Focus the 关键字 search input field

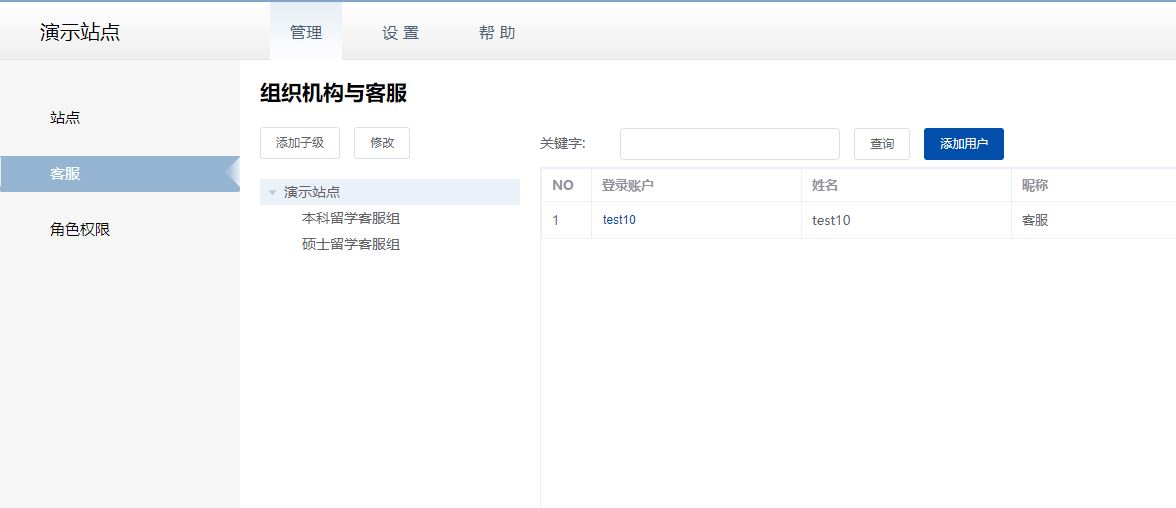tap(730, 144)
